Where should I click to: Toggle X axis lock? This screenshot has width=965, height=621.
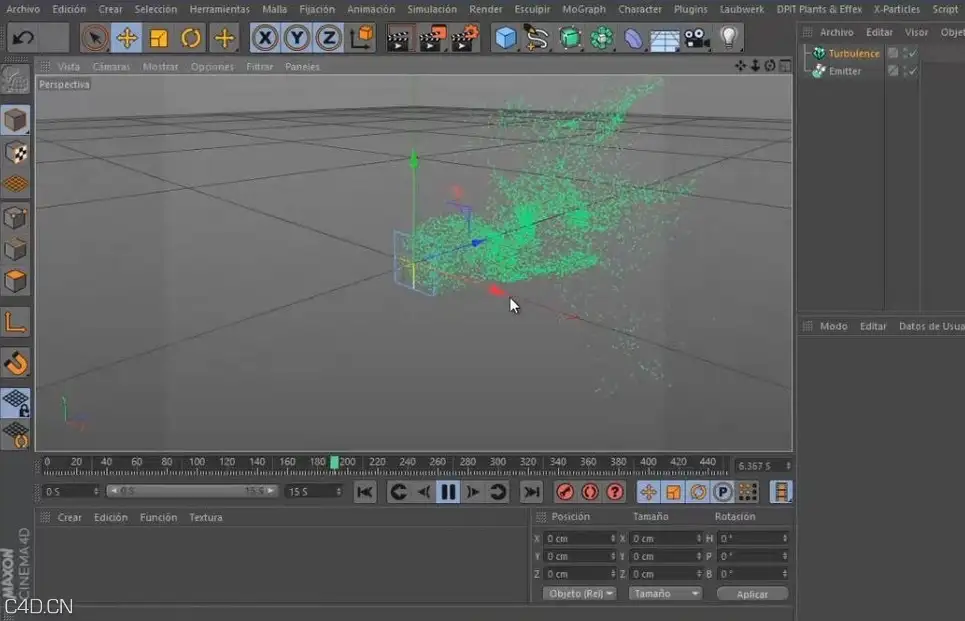[x=265, y=38]
